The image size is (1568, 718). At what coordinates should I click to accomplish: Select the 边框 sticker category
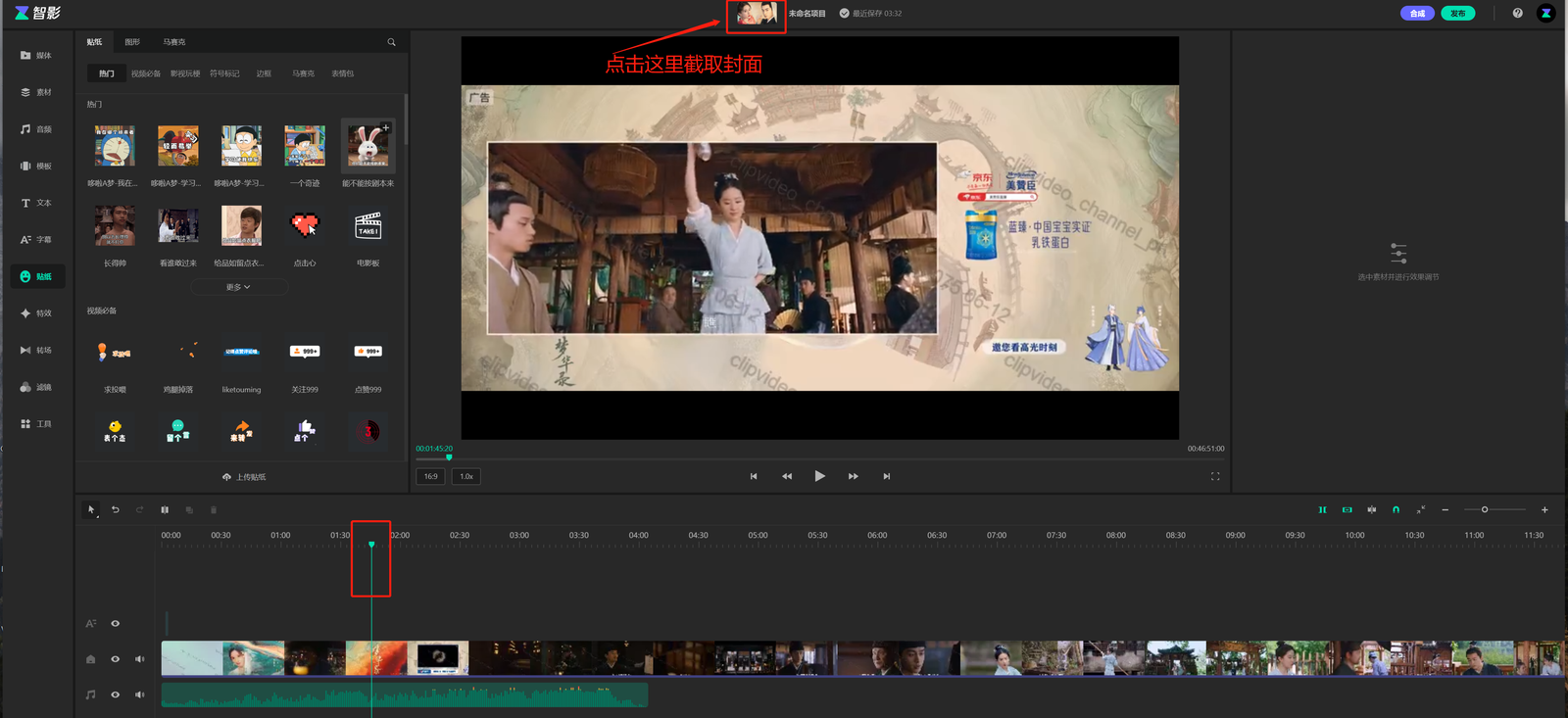pos(264,73)
